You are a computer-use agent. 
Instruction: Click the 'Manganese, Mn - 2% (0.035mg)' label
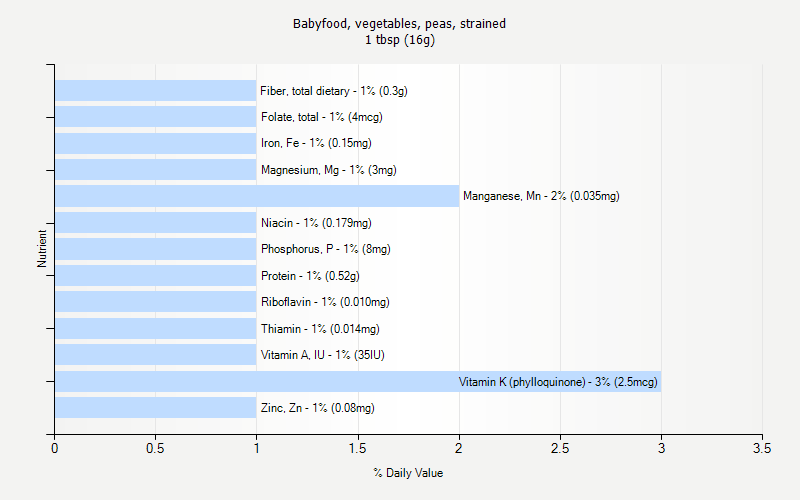541,196
